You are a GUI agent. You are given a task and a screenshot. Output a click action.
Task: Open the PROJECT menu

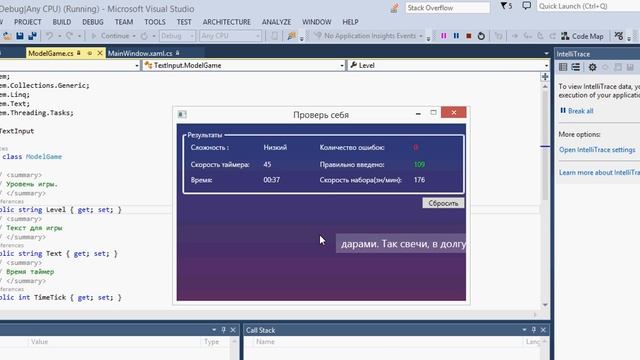pos(28,22)
